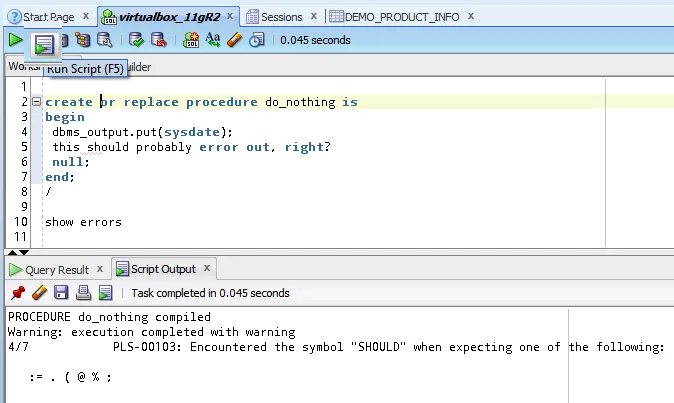
Task: Commit changes with the green check database icon
Action: click(x=136, y=40)
